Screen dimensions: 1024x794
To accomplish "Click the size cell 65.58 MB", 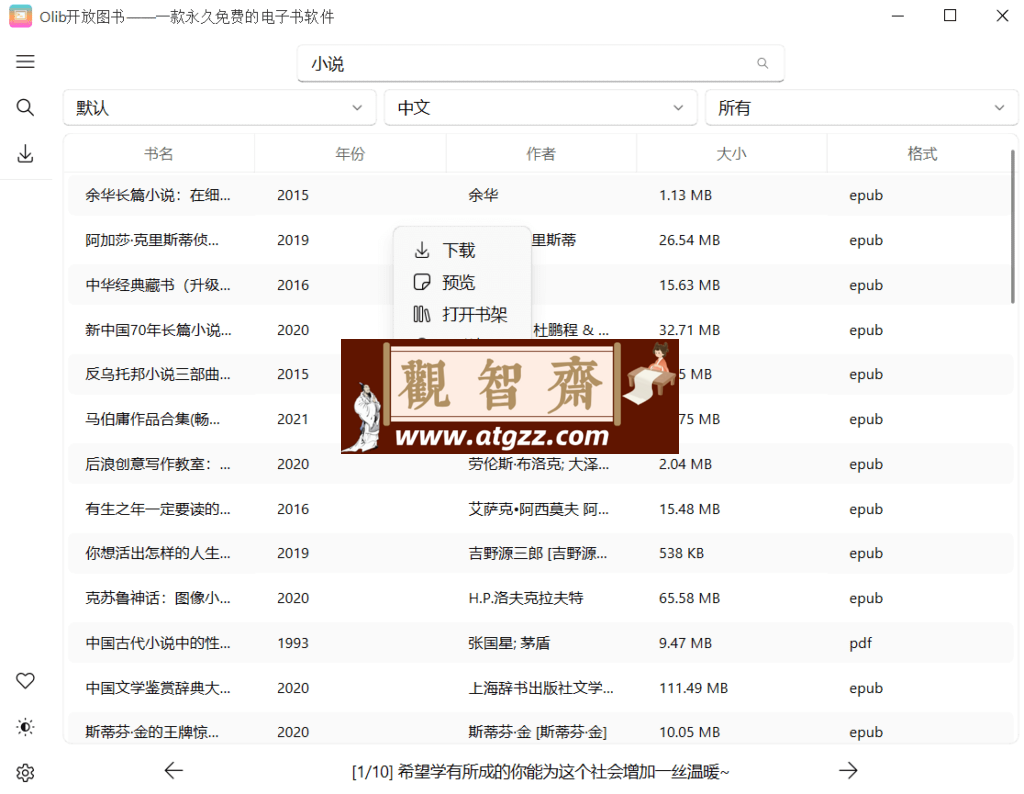I will pyautogui.click(x=689, y=598).
